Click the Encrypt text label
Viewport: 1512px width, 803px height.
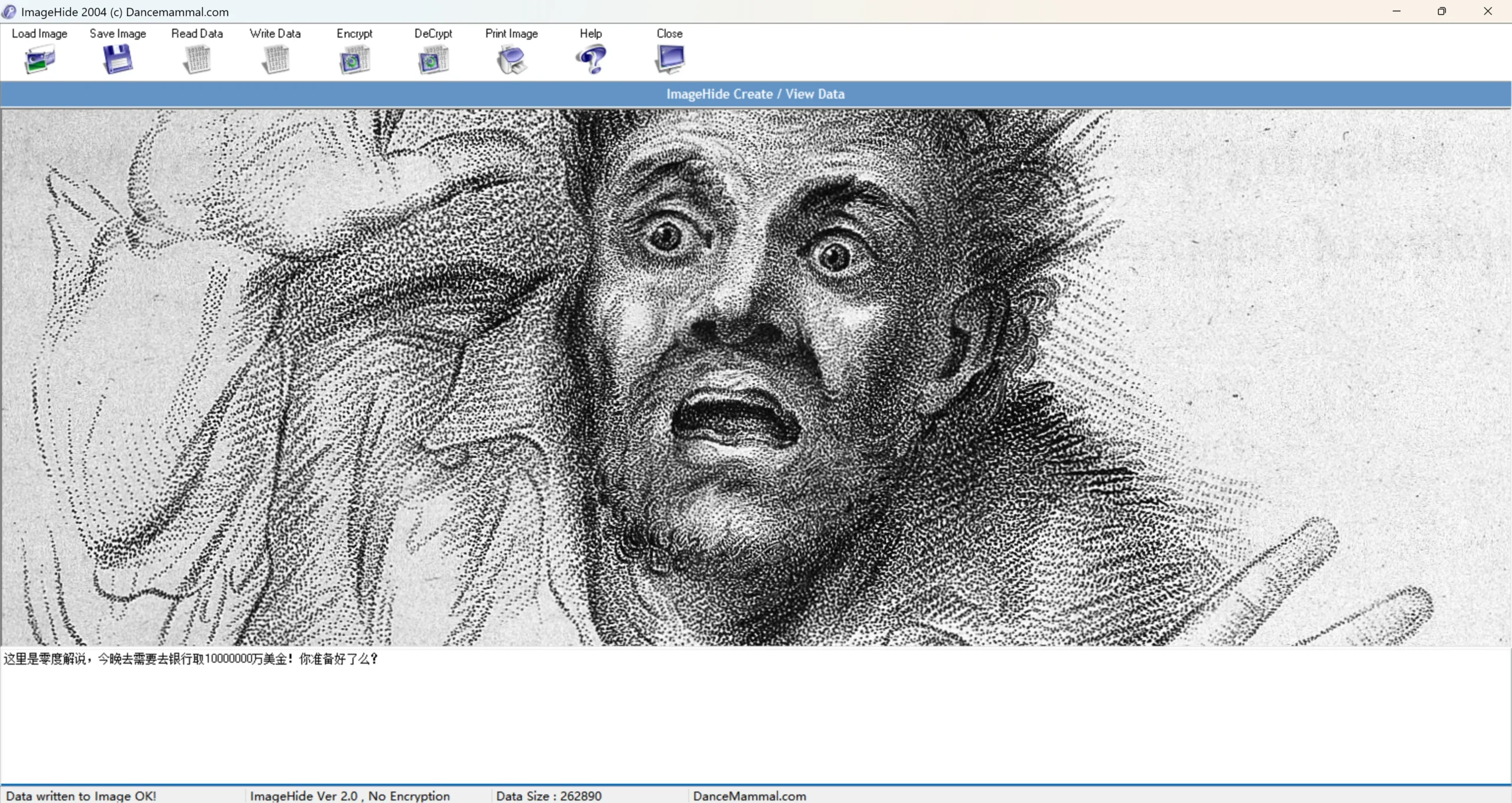tap(354, 34)
